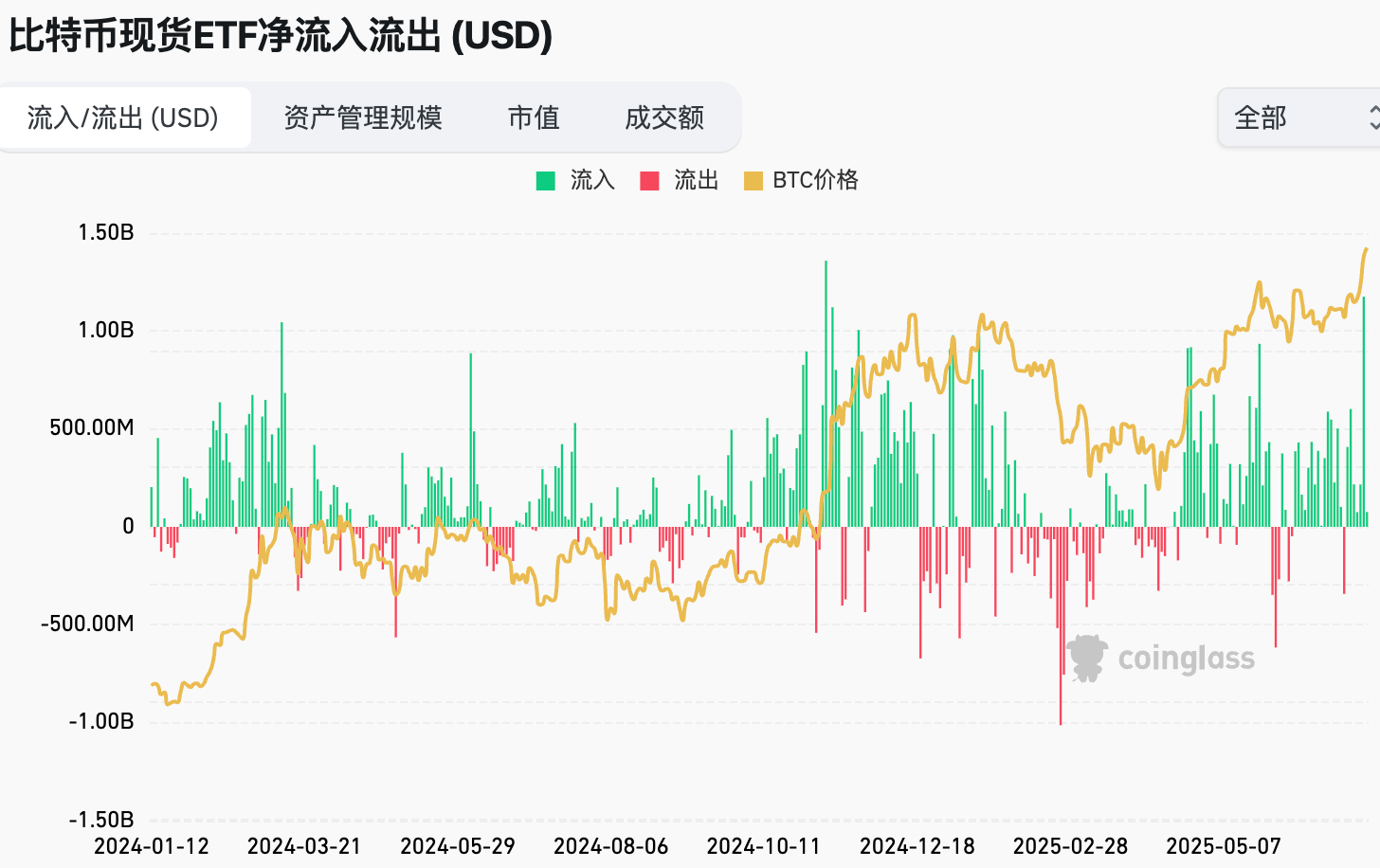Hide the 流出 series via legend label
Screen dimensions: 1380x868
(696, 180)
